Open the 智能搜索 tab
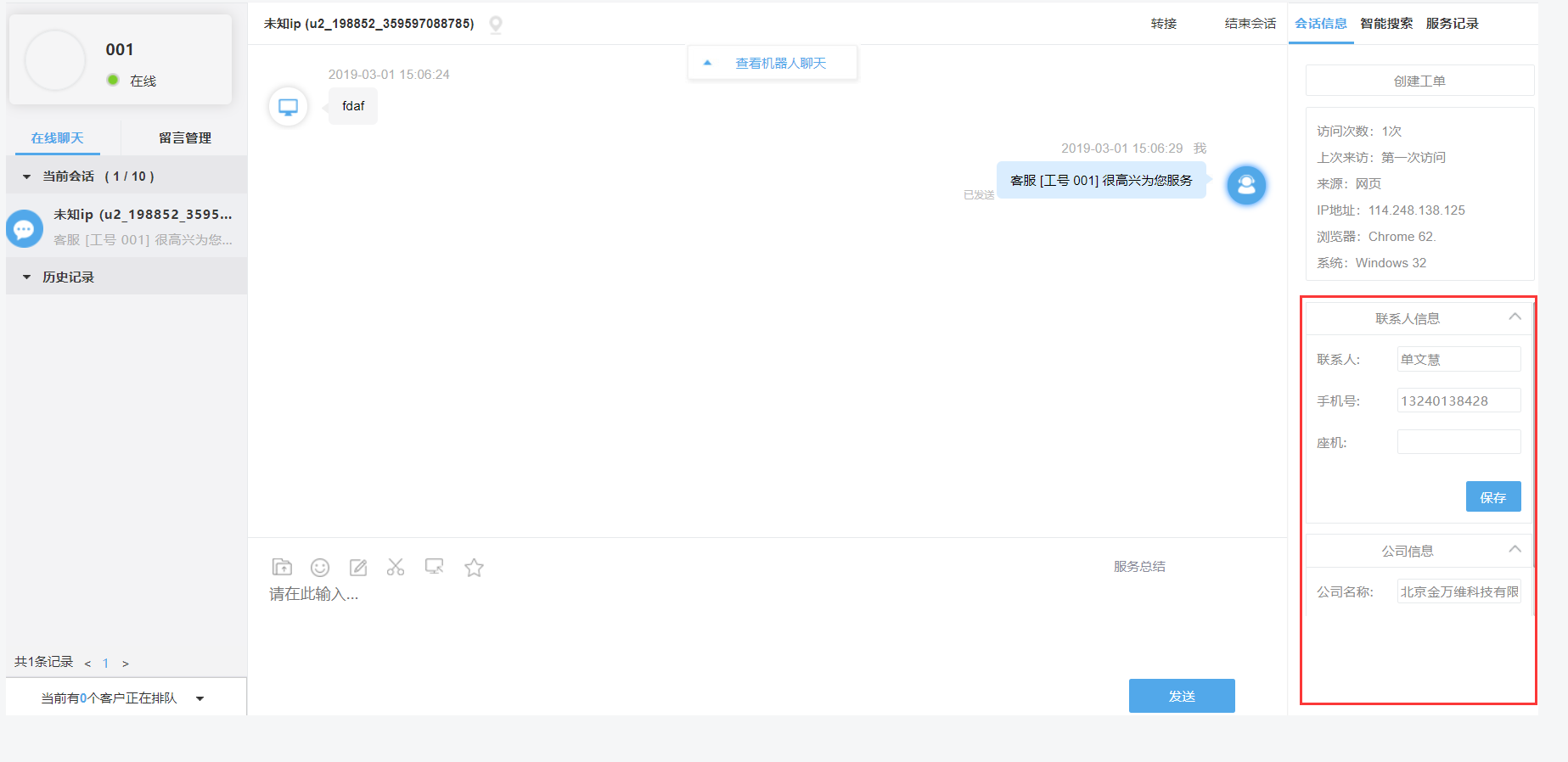 (1385, 24)
